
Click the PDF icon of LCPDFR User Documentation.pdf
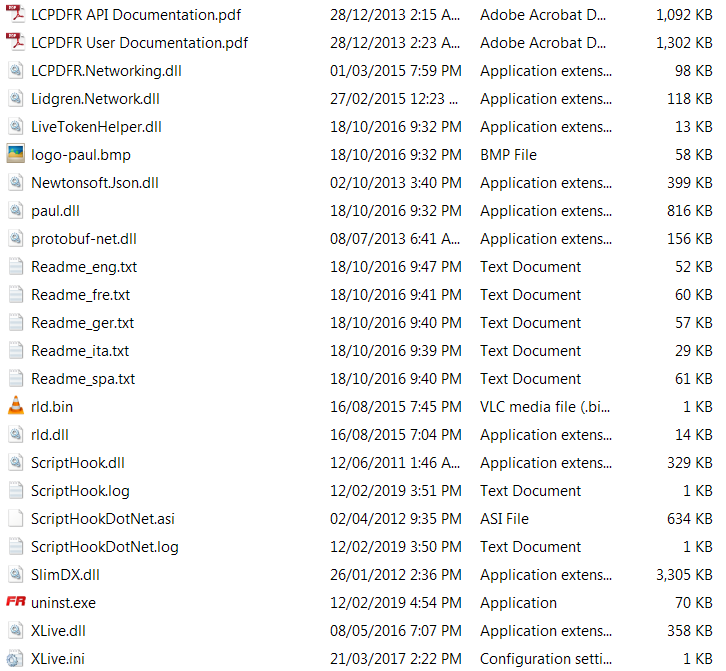pyautogui.click(x=15, y=42)
